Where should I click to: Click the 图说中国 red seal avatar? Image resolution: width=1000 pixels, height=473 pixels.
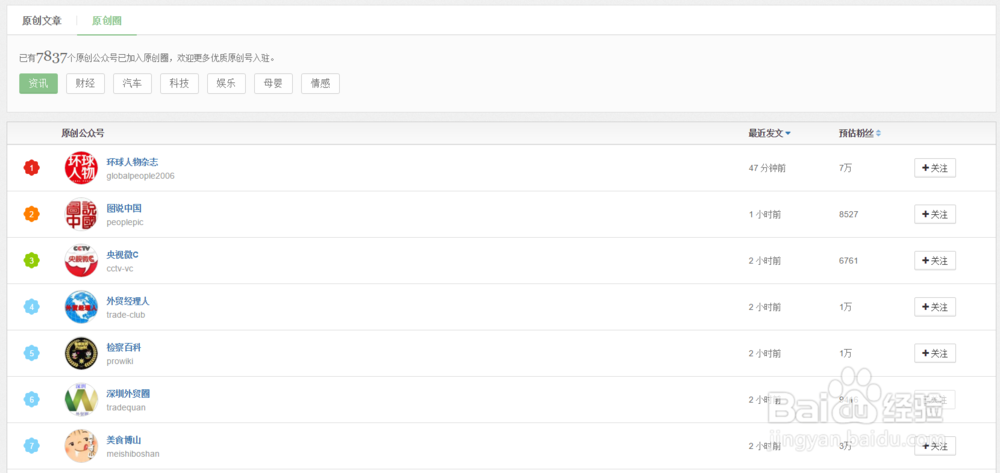[81, 214]
